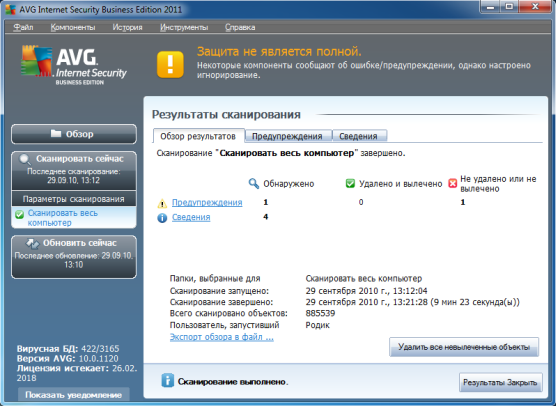Click the arrows icon on Обновить сейчас

point(33,243)
